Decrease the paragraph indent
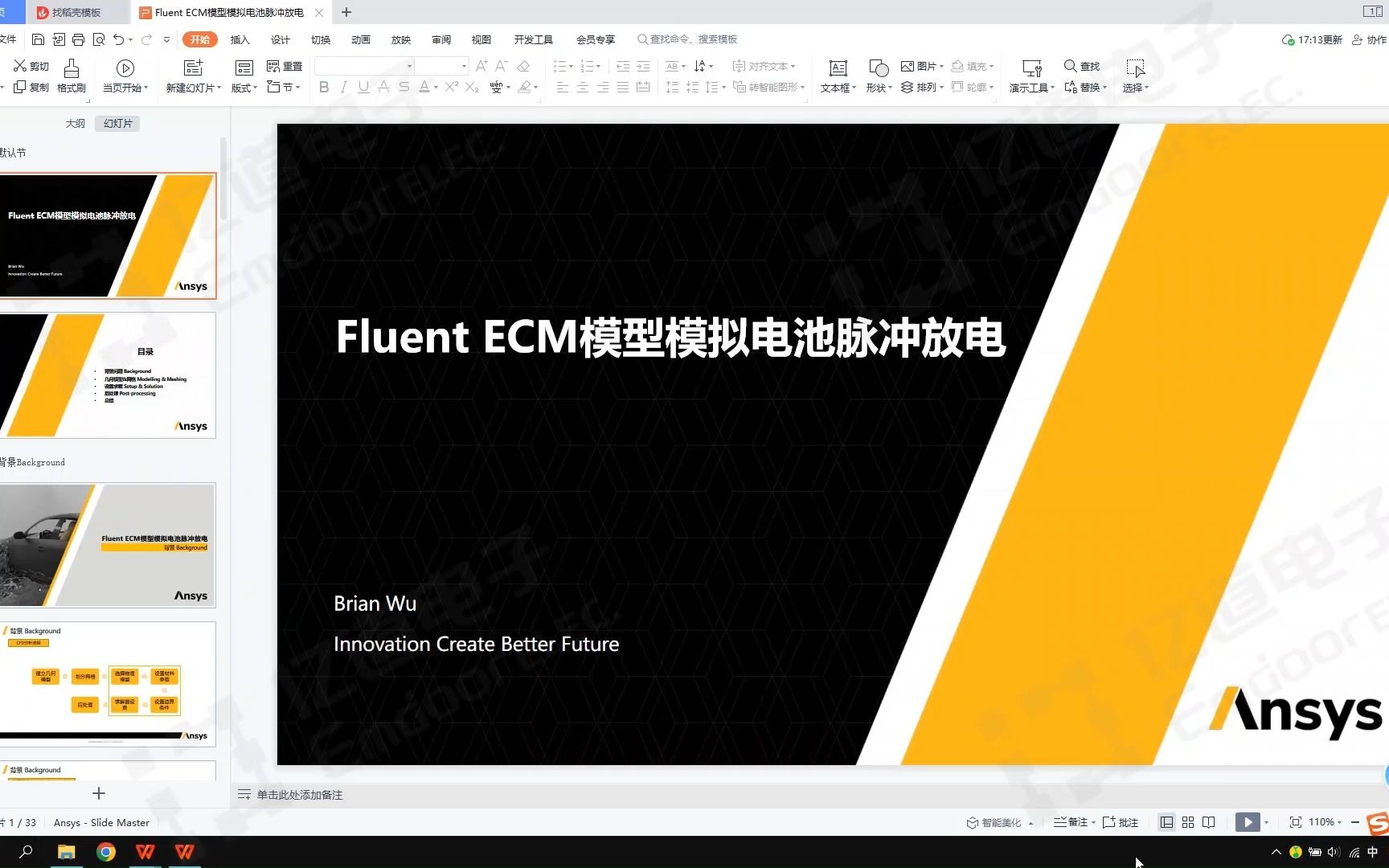The image size is (1389, 868). 623,66
